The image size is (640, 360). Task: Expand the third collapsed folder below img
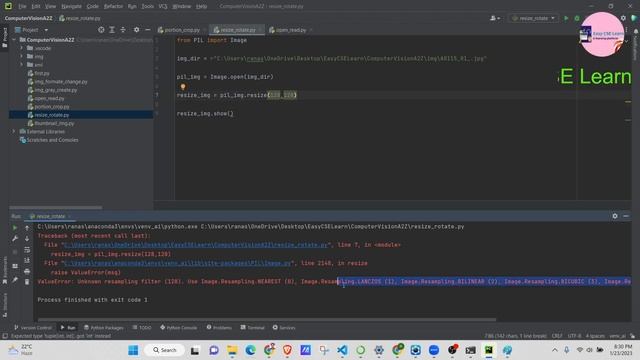tap(22, 64)
